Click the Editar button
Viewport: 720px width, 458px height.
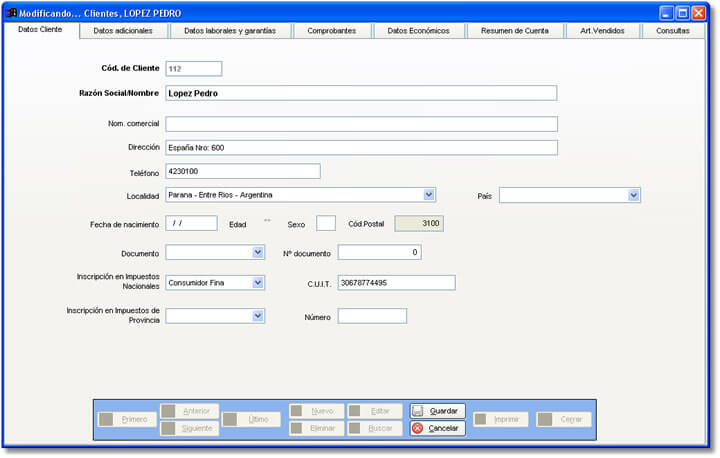click(375, 411)
